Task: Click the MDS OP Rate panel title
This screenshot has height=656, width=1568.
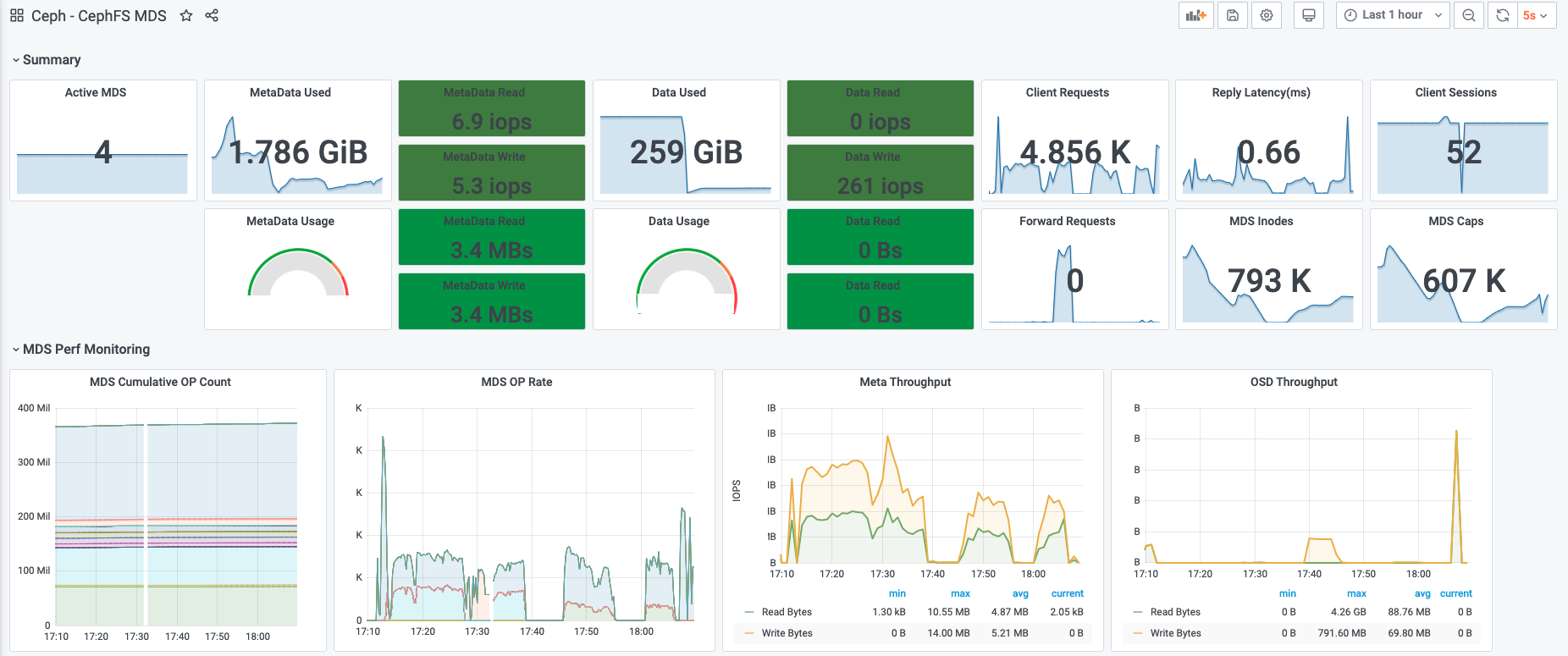Action: coord(517,382)
